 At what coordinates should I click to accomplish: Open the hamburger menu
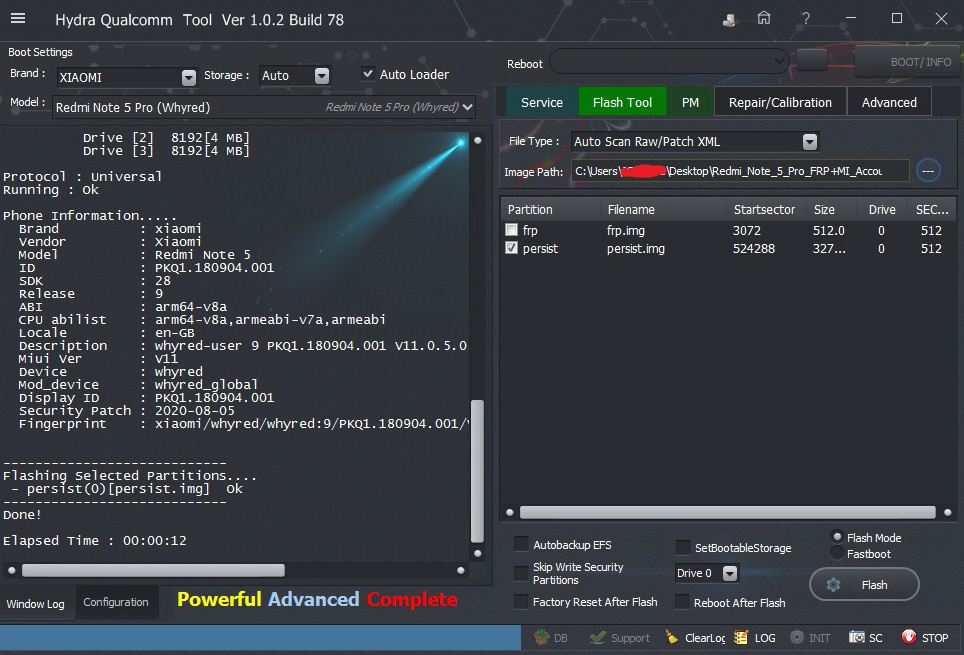(x=17, y=19)
